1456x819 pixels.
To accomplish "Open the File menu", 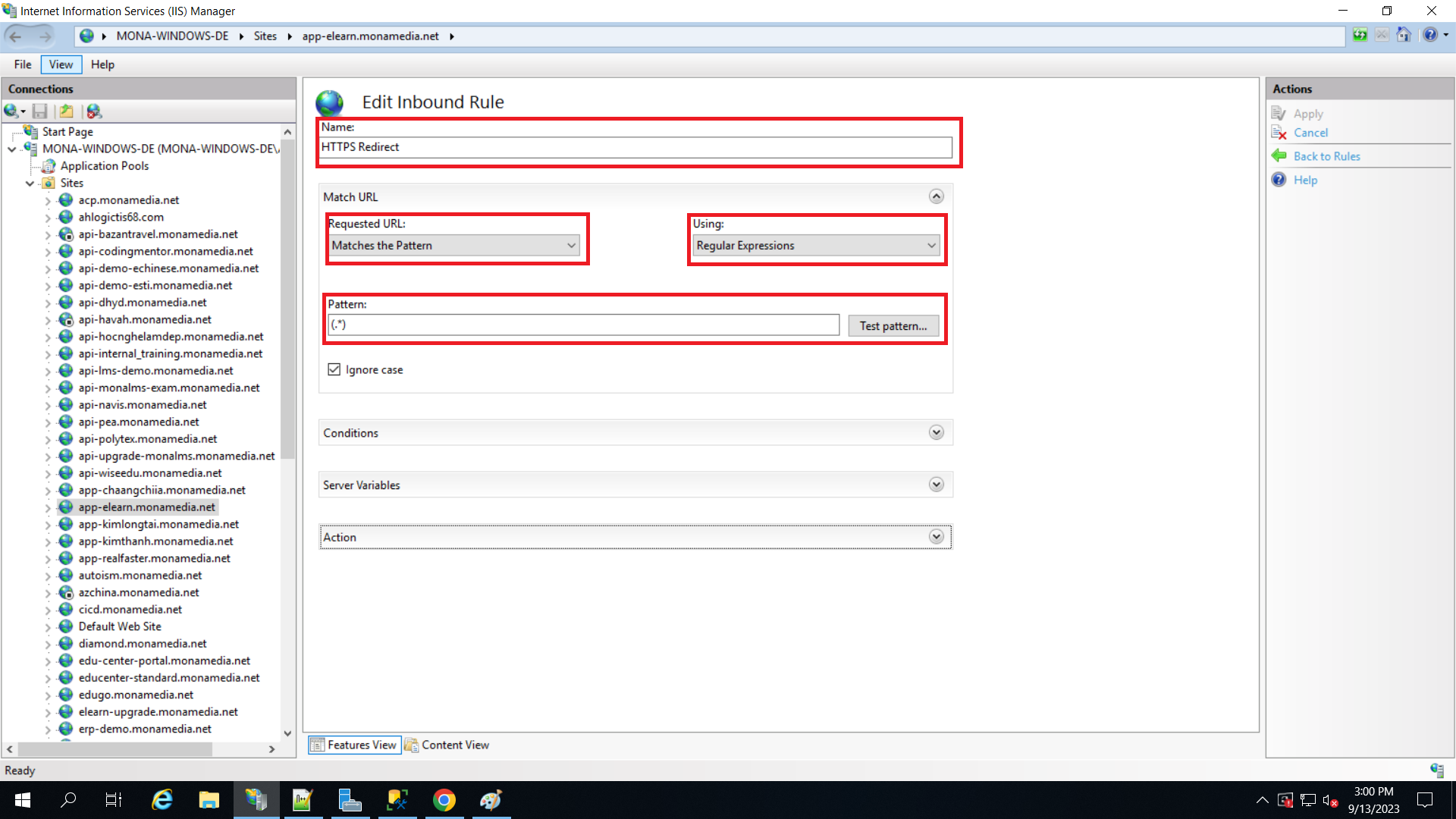I will (23, 64).
